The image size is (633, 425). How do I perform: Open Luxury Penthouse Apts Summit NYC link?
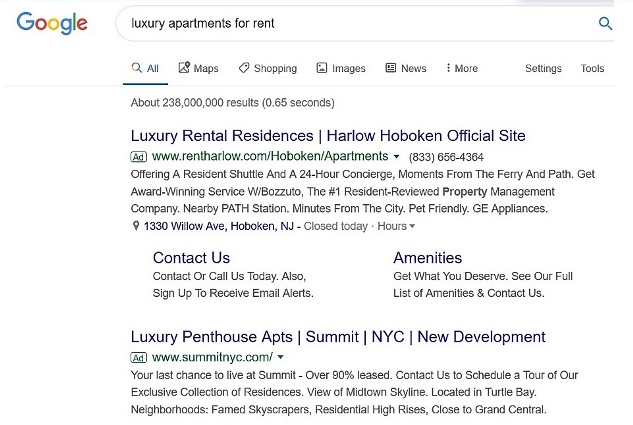click(x=338, y=337)
